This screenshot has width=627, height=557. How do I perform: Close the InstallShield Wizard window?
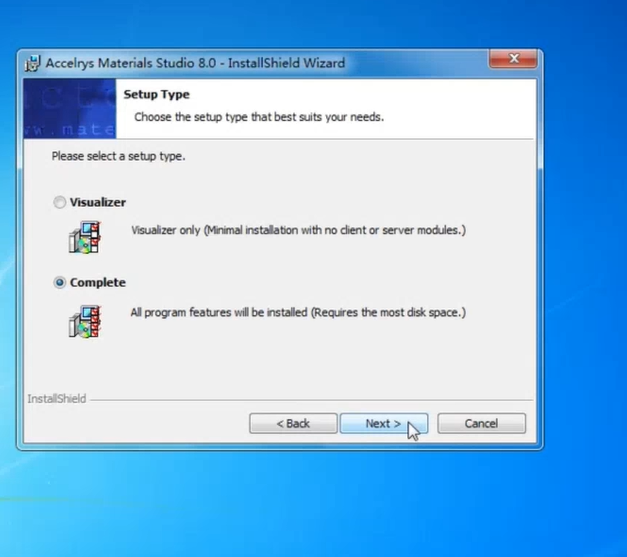pyautogui.click(x=513, y=59)
